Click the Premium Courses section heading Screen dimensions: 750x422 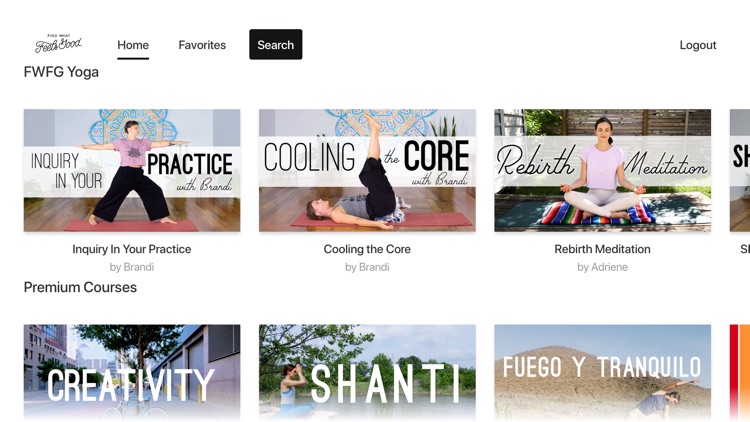(x=80, y=287)
